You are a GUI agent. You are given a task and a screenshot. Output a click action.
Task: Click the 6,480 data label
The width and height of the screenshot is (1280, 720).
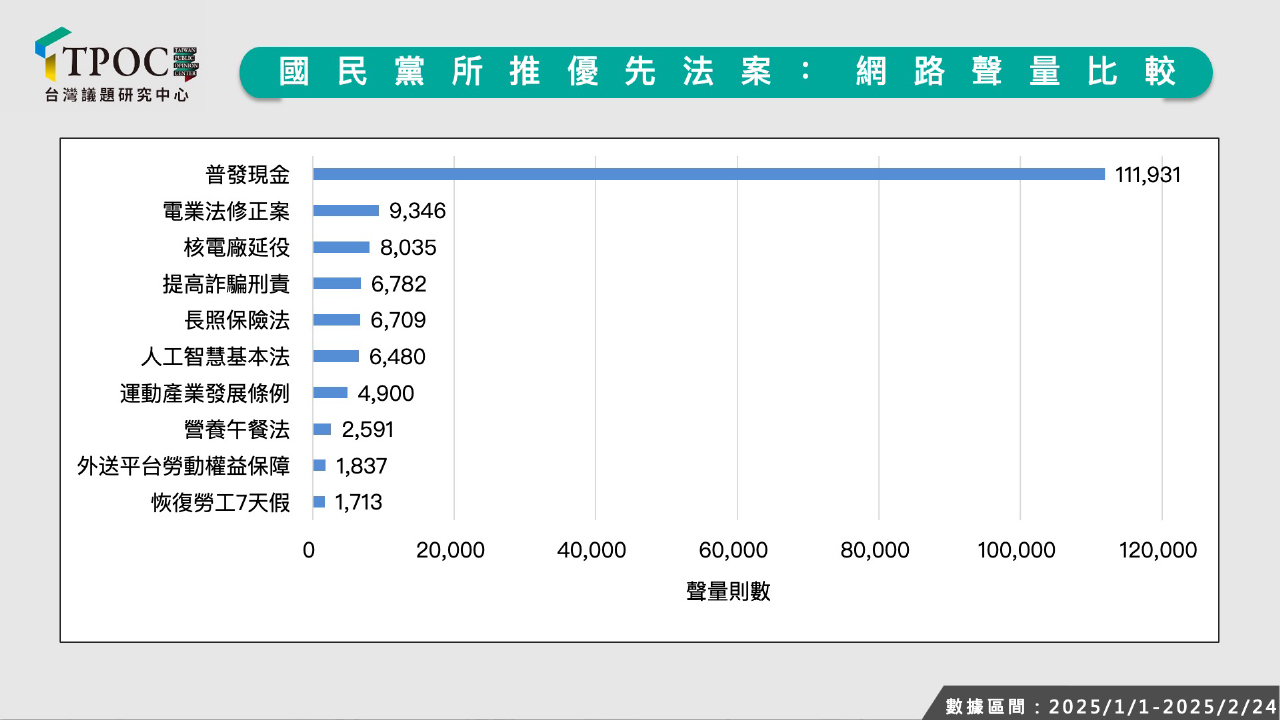click(398, 357)
